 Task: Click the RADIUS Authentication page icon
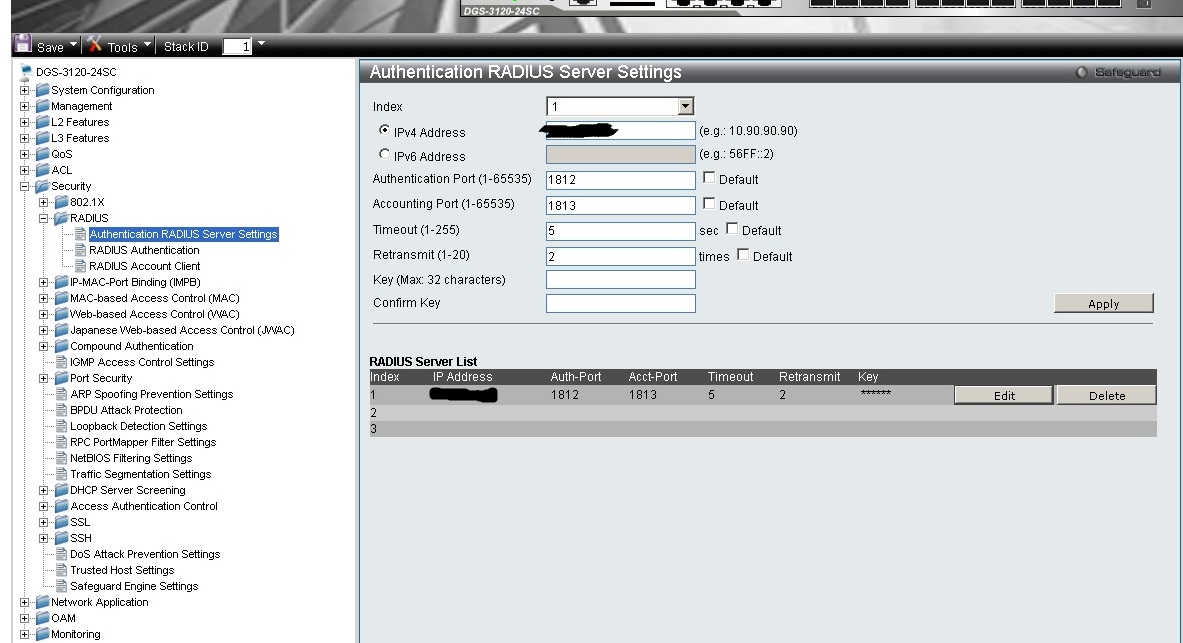pyautogui.click(x=80, y=250)
